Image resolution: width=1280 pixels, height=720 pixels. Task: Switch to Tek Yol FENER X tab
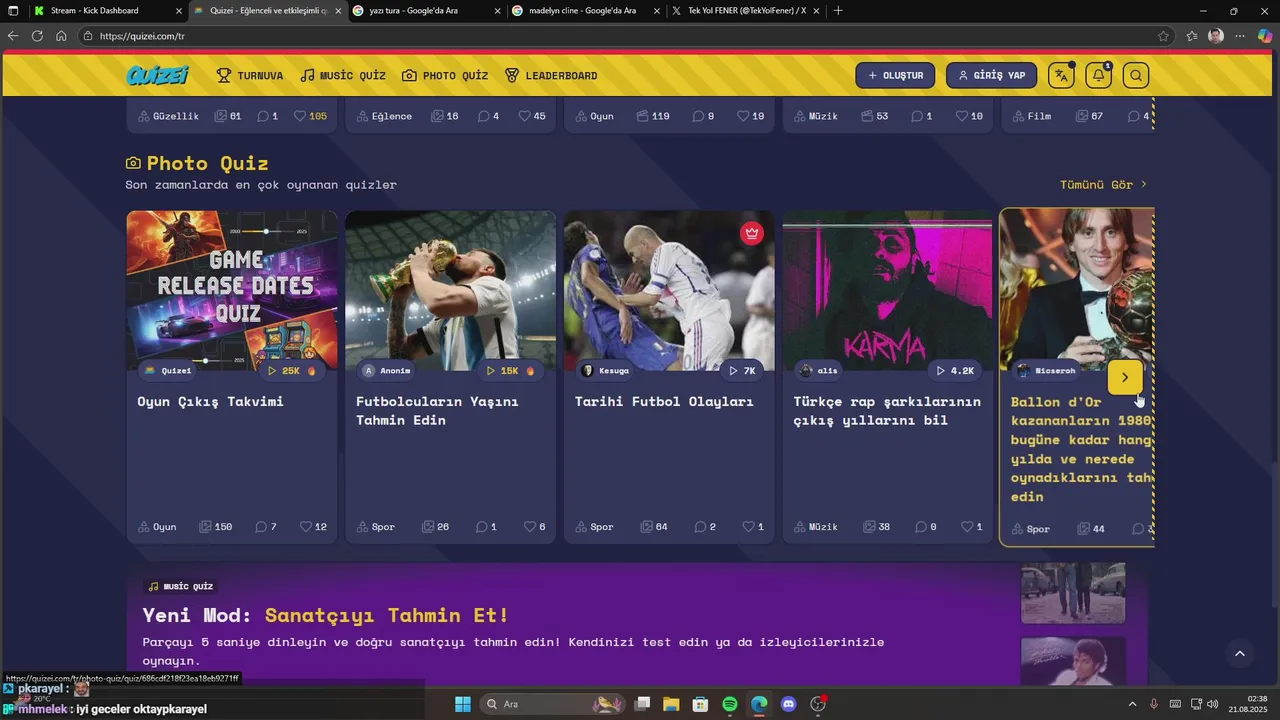click(745, 11)
